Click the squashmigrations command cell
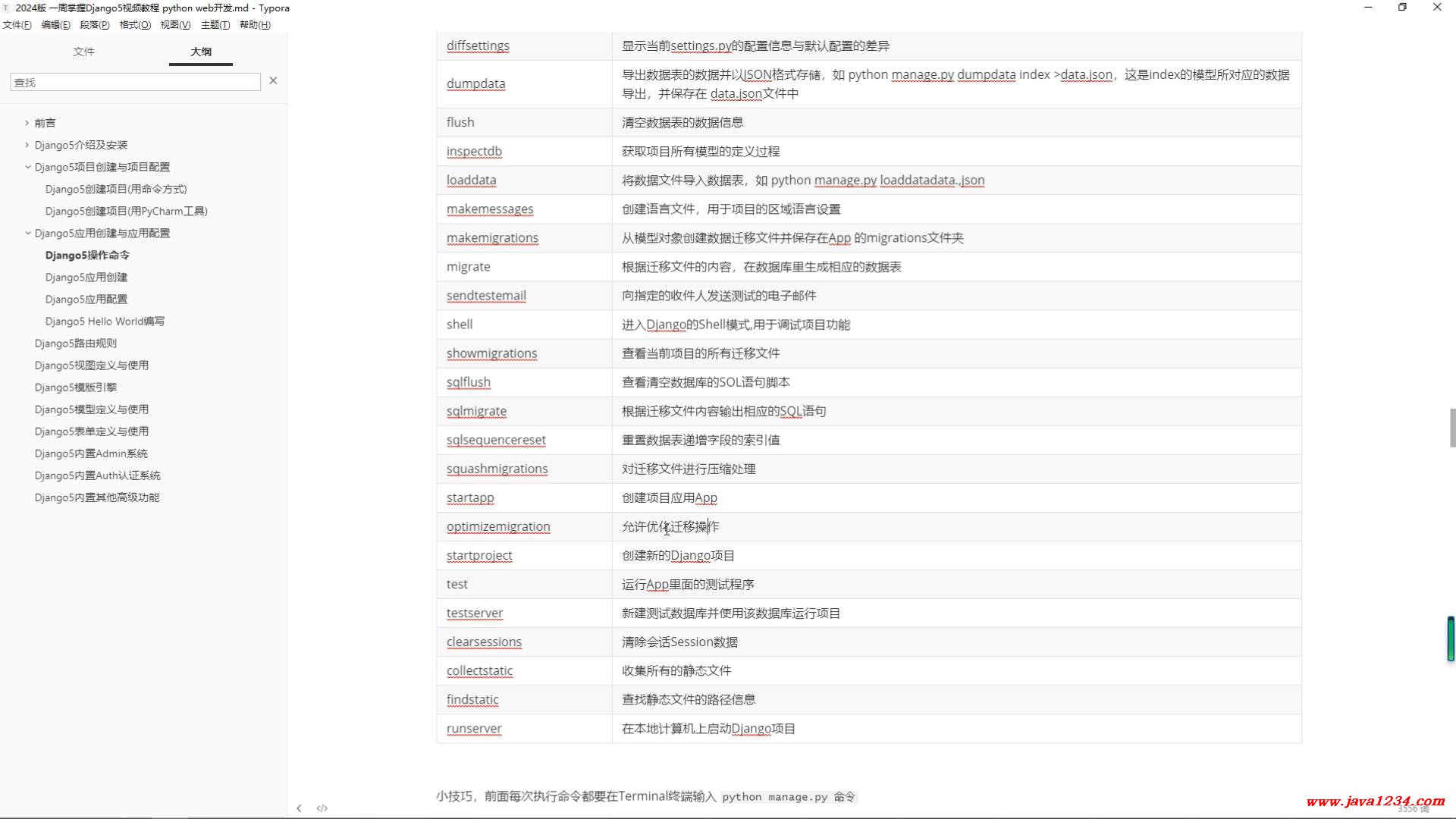The width and height of the screenshot is (1456, 819). click(x=524, y=468)
